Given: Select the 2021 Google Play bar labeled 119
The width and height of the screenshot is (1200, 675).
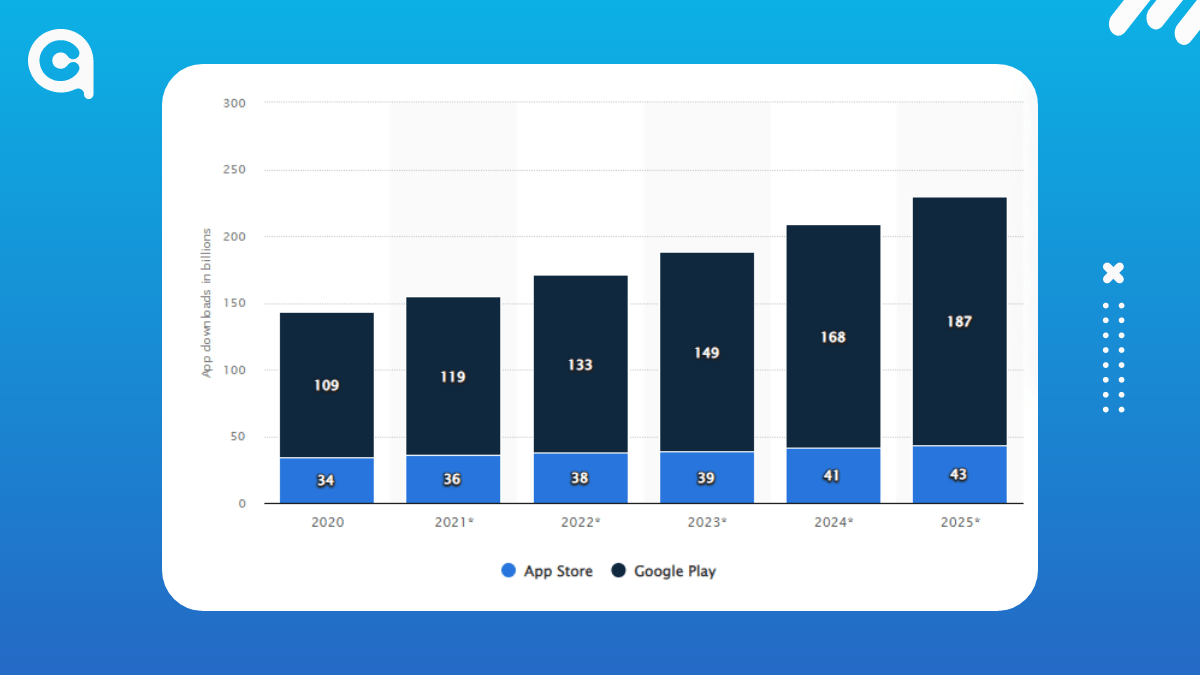Looking at the screenshot, I should (x=453, y=376).
